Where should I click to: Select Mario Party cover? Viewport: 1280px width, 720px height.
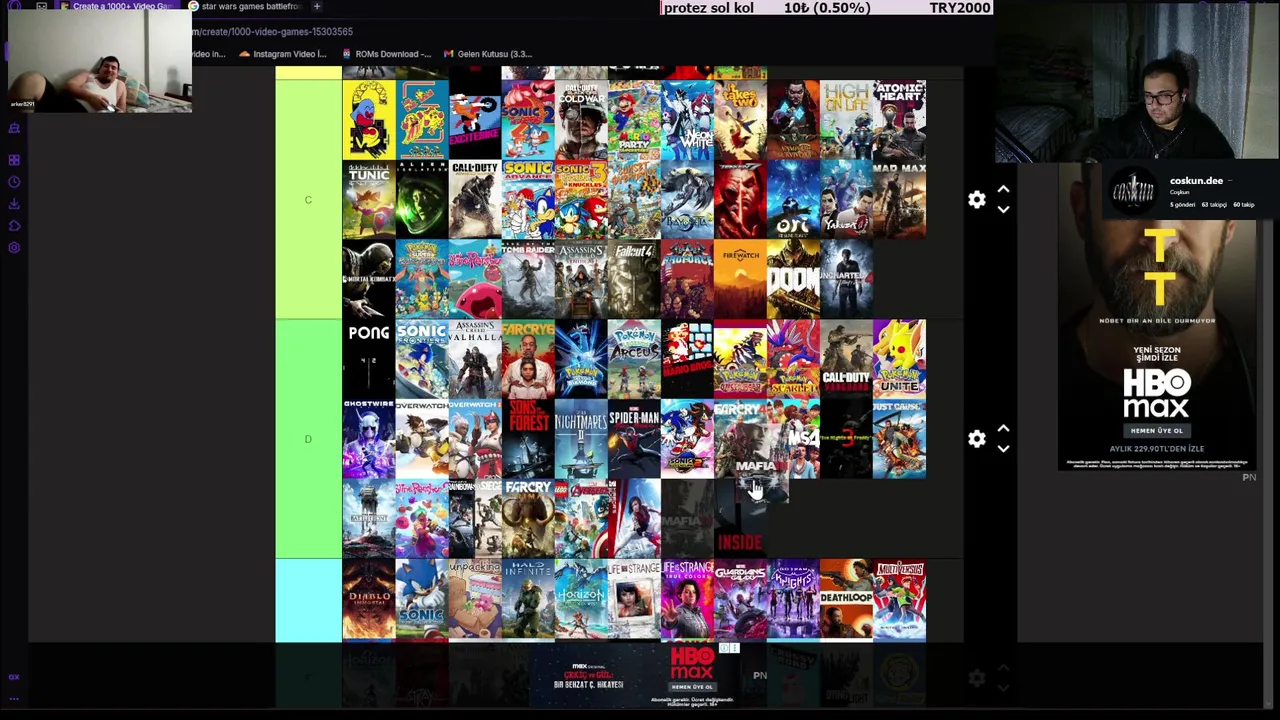point(634,120)
